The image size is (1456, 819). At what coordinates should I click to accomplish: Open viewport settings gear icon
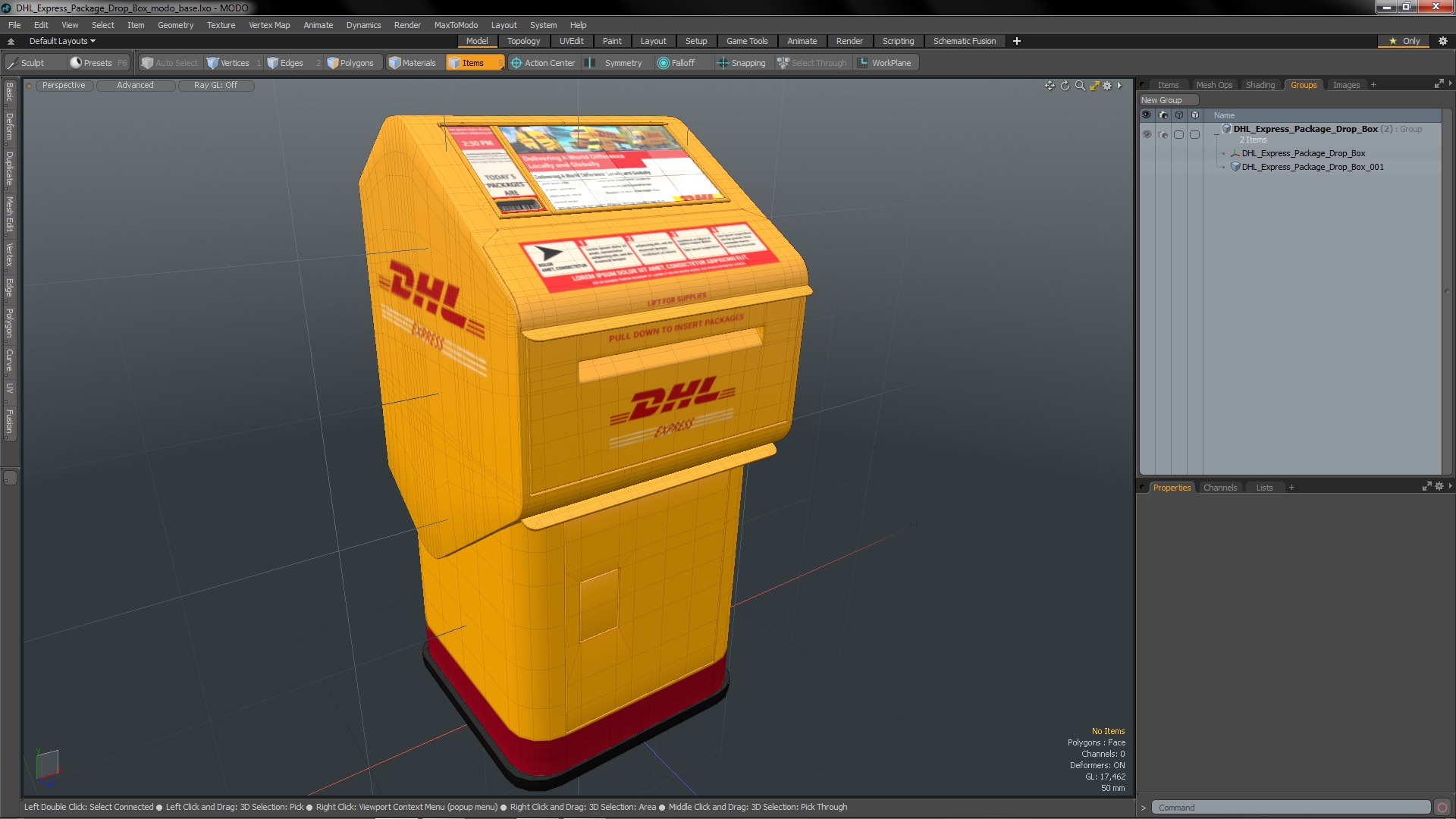1107,86
